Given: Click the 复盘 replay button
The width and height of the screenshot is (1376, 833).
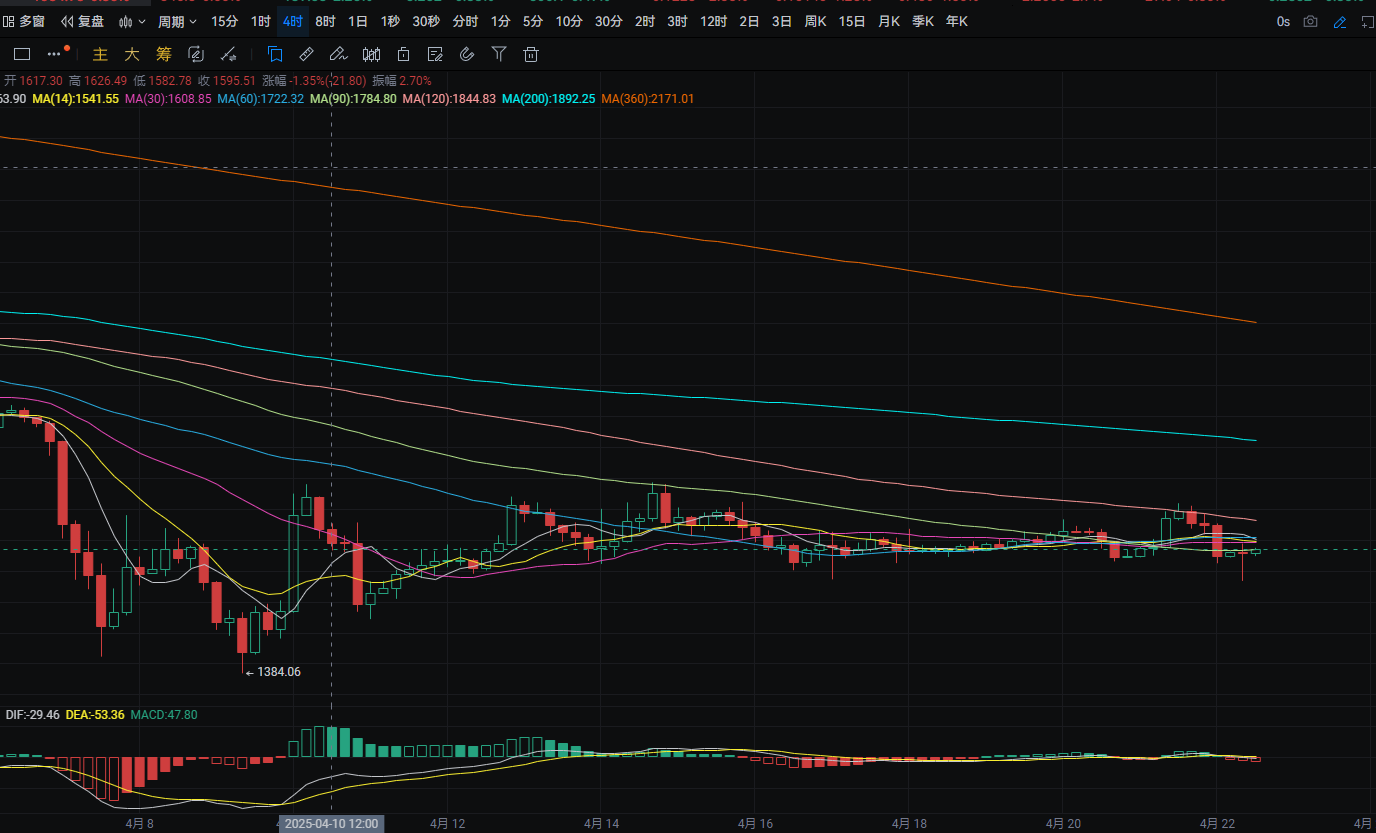Looking at the screenshot, I should point(82,21).
